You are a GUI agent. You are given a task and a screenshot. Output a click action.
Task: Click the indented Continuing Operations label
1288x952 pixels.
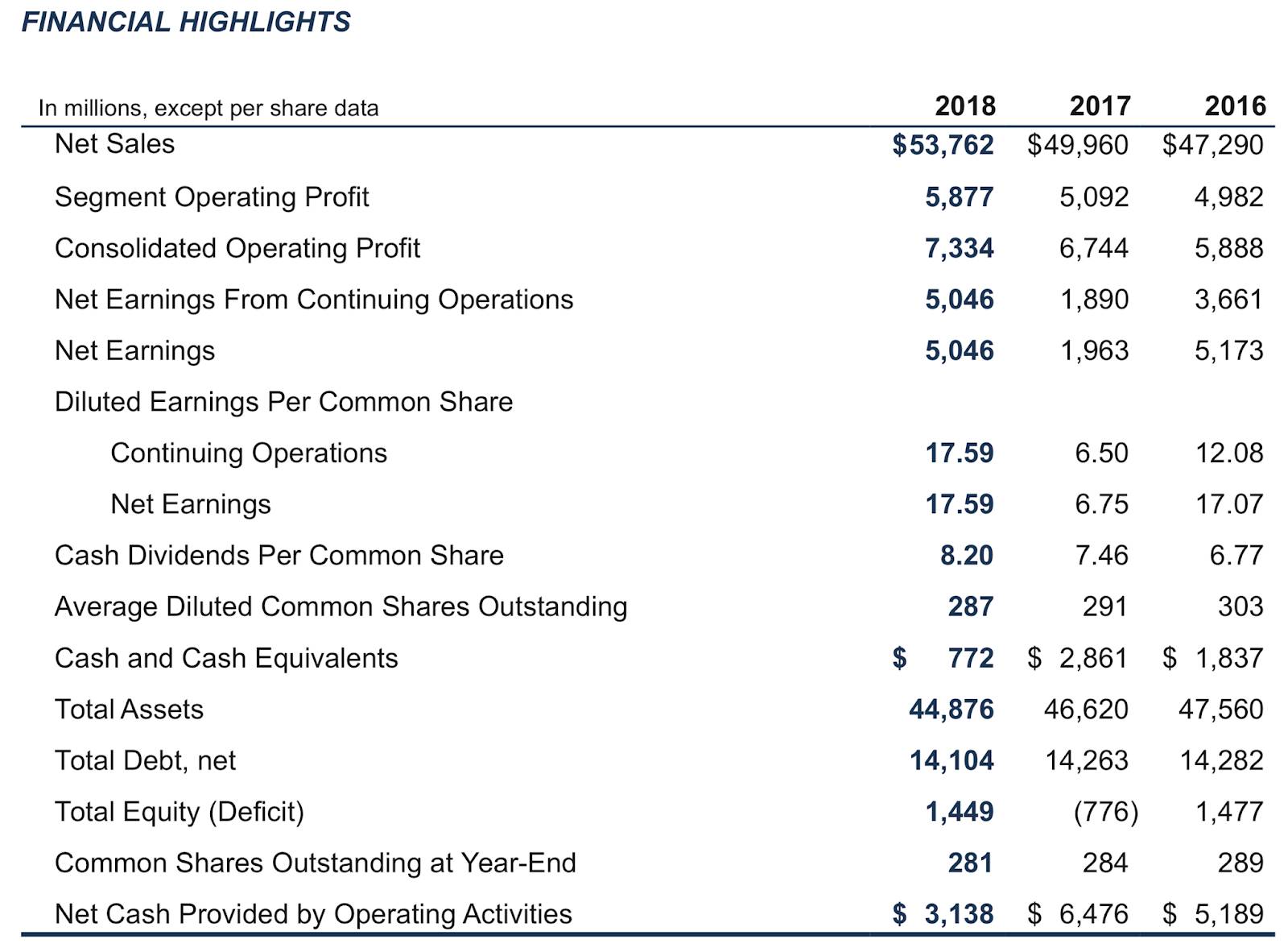click(249, 453)
